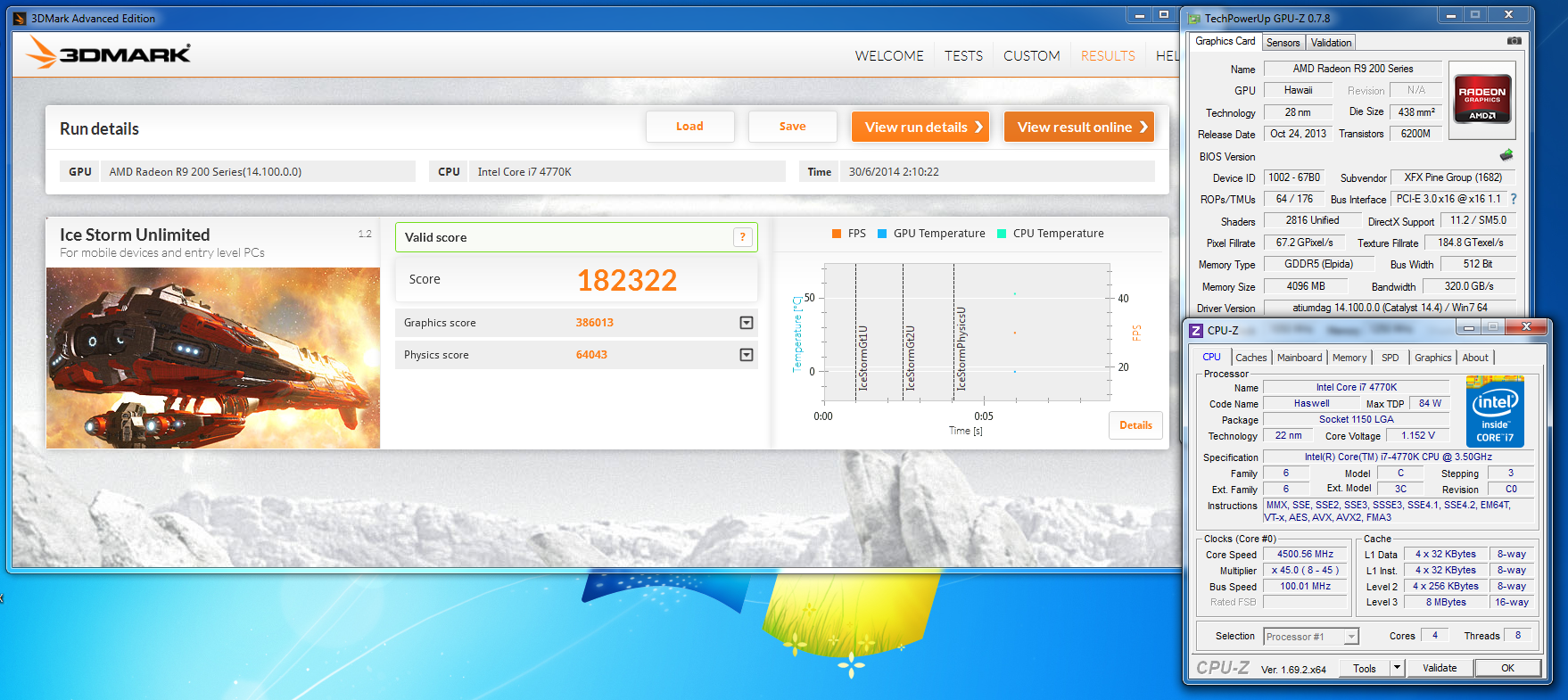The image size is (1568, 700).
Task: Switch to the Sensors tab in GPU-Z
Action: pyautogui.click(x=1283, y=43)
